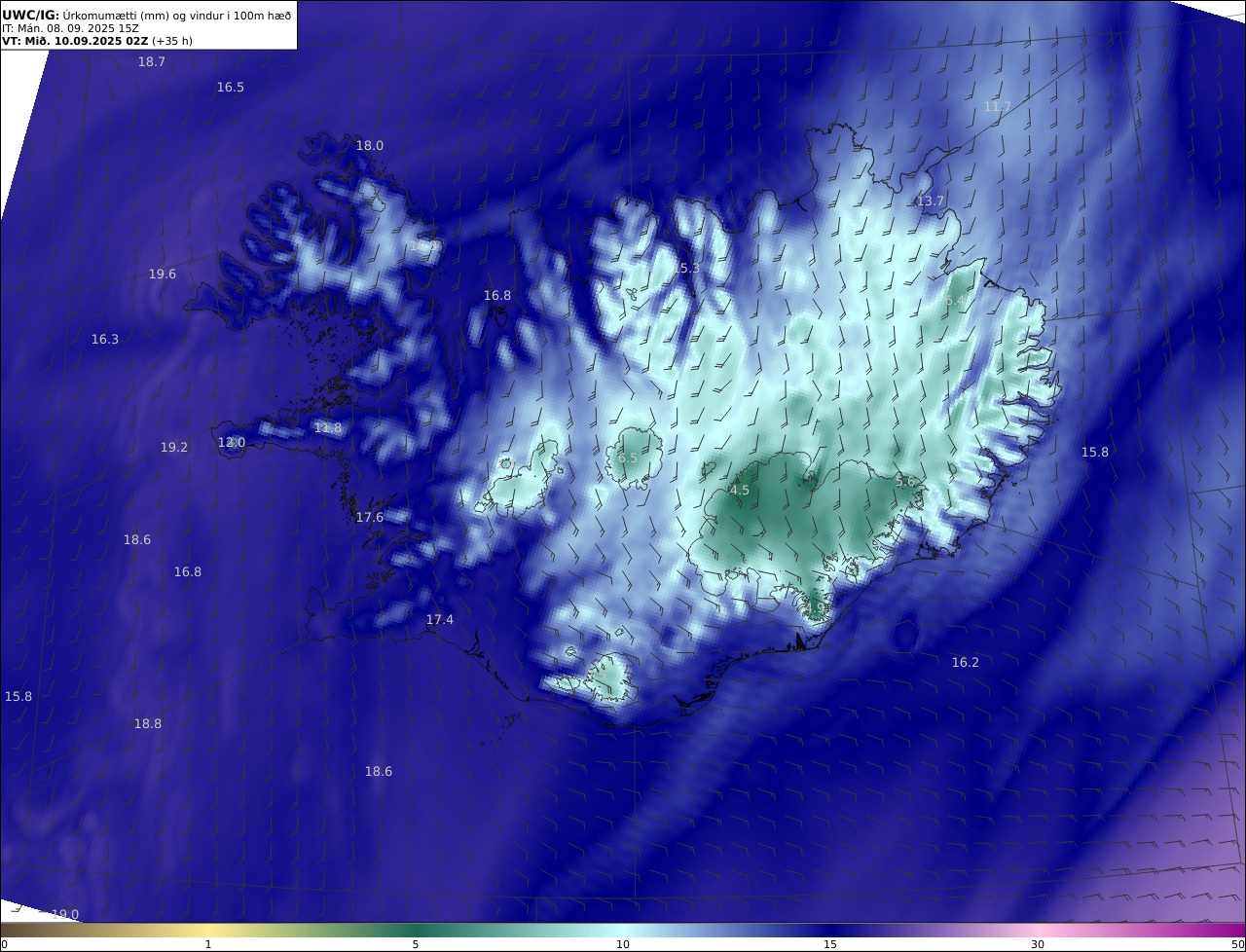Click the '16.3' value label
The width and height of the screenshot is (1246, 952).
pyautogui.click(x=105, y=339)
